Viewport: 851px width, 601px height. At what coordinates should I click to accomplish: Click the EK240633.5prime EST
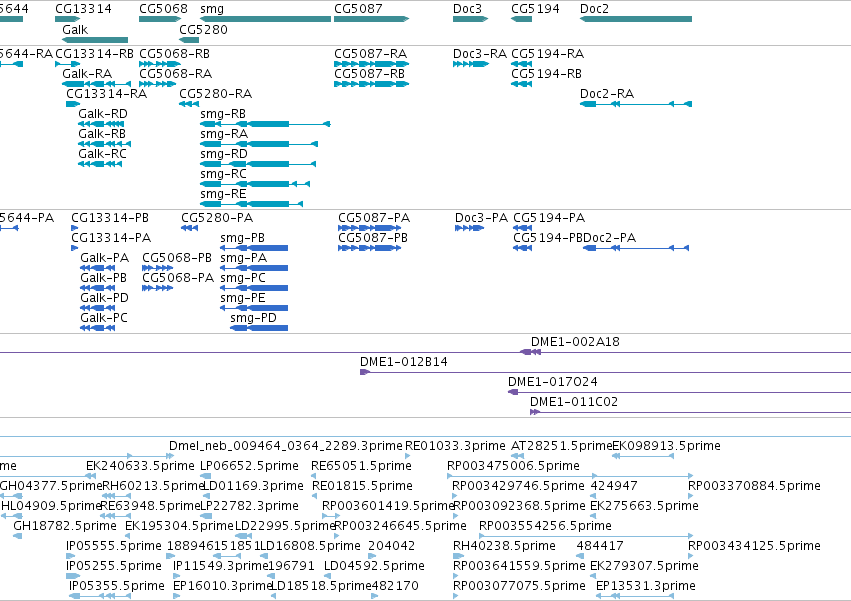click(x=91, y=477)
